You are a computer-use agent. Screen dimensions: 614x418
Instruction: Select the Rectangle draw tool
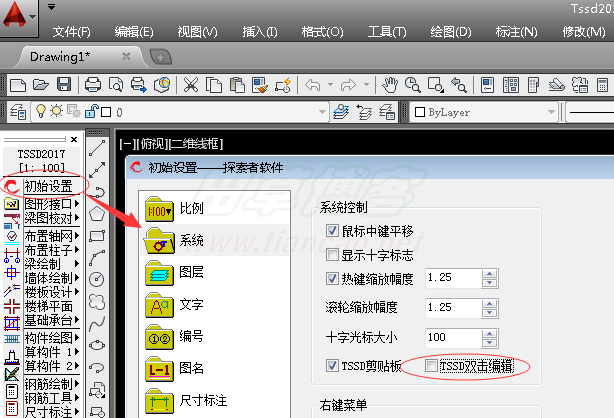pos(97,236)
